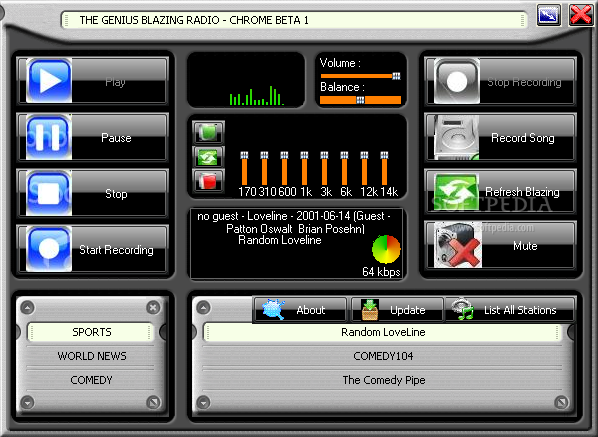598x437 pixels.
Task: Click the 6k equalizer slider
Action: click(344, 169)
